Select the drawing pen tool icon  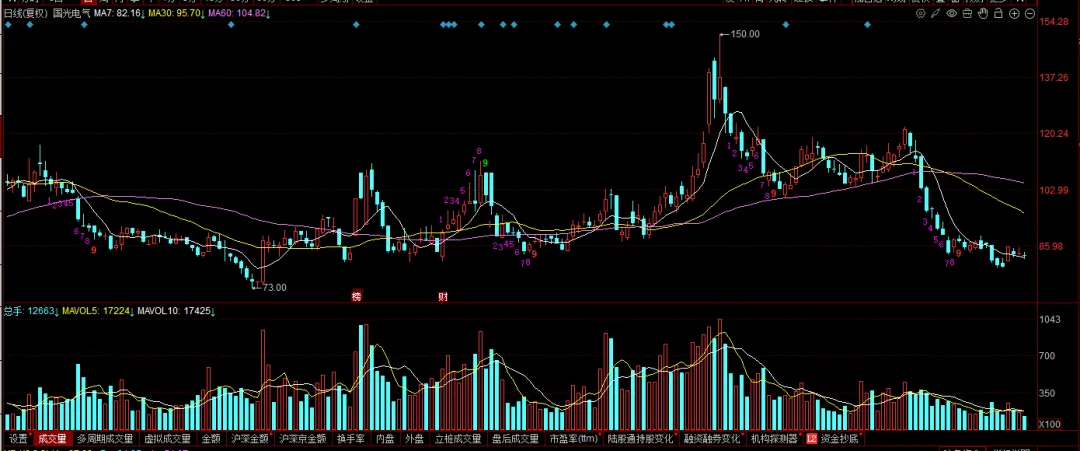935,13
